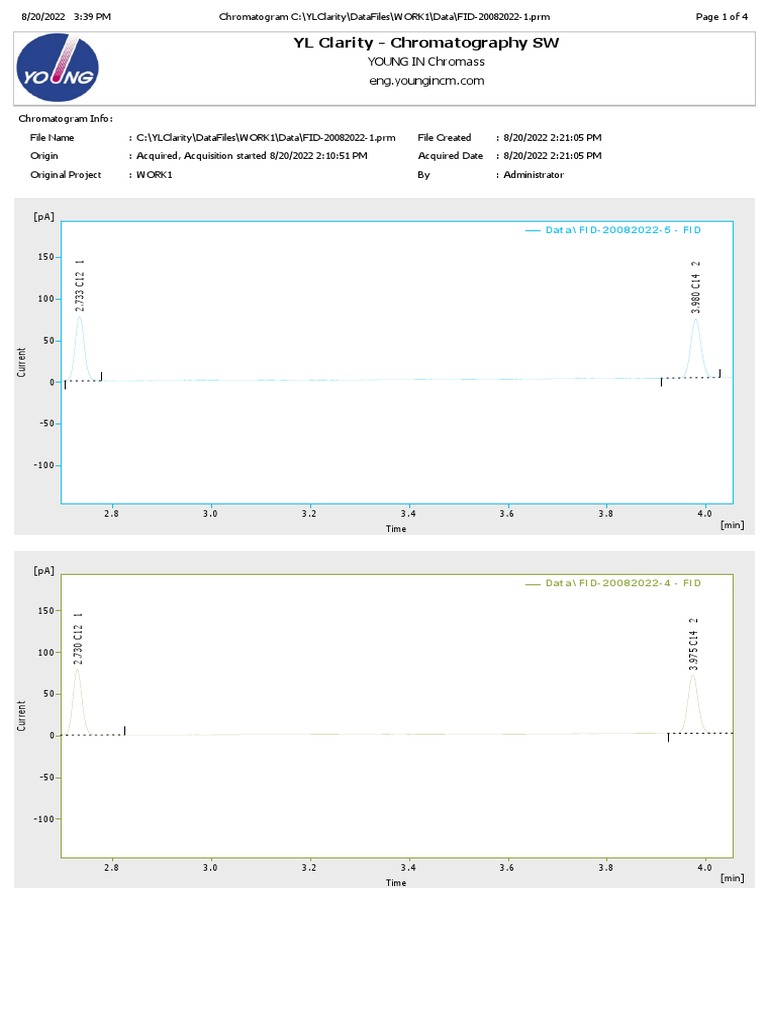
Task: Click the 3.980 C14 peak label
Action: pos(696,287)
